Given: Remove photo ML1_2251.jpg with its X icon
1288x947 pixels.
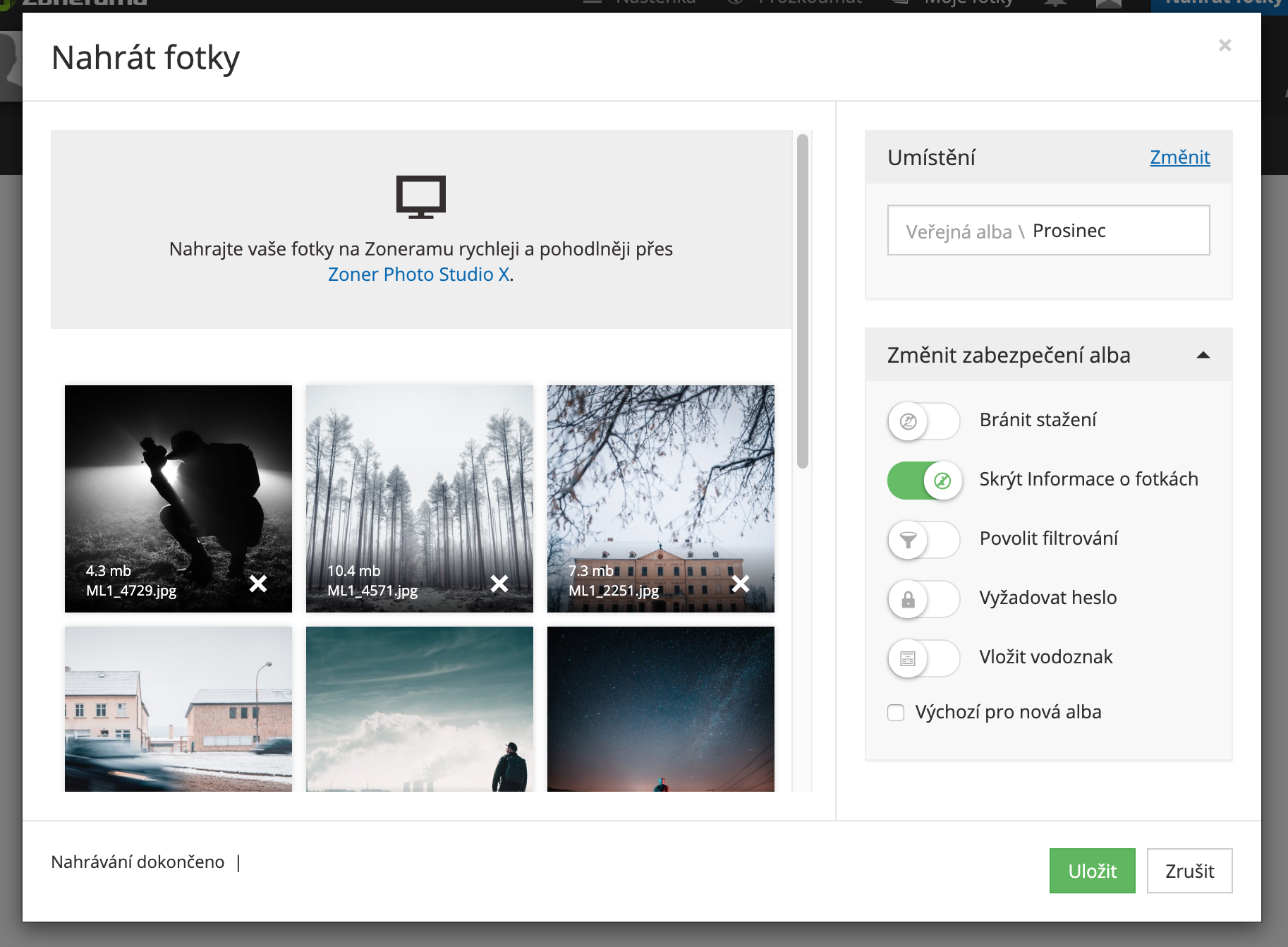Looking at the screenshot, I should 741,584.
